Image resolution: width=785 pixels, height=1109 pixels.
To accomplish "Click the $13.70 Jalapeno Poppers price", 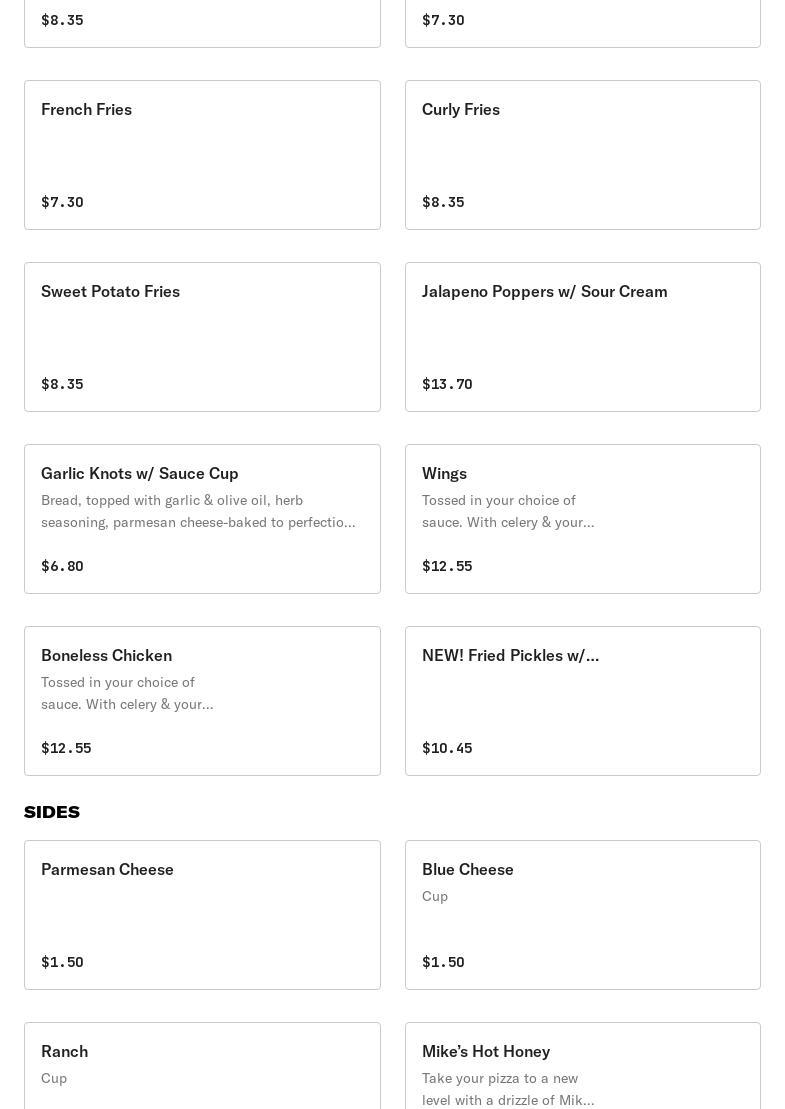I will 447,384.
